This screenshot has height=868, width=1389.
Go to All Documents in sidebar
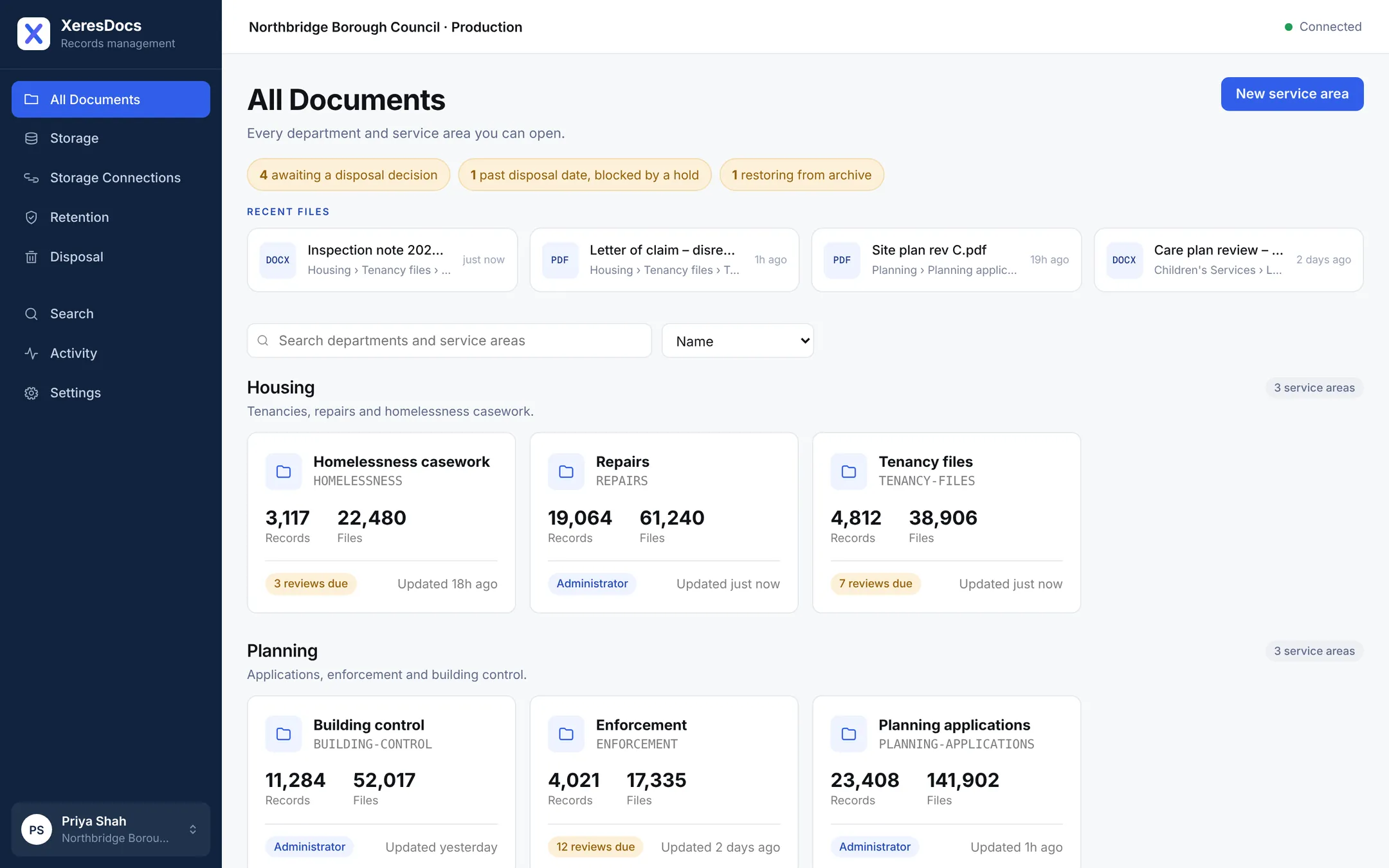pyautogui.click(x=111, y=99)
